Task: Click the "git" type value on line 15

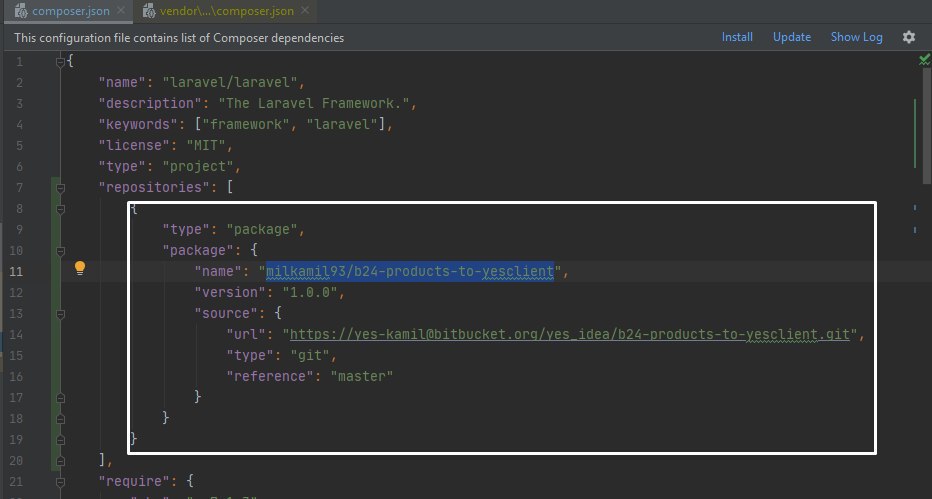Action: [310, 355]
